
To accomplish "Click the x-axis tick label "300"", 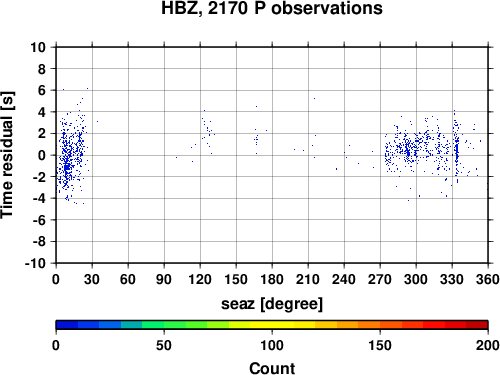I will tap(416, 279).
